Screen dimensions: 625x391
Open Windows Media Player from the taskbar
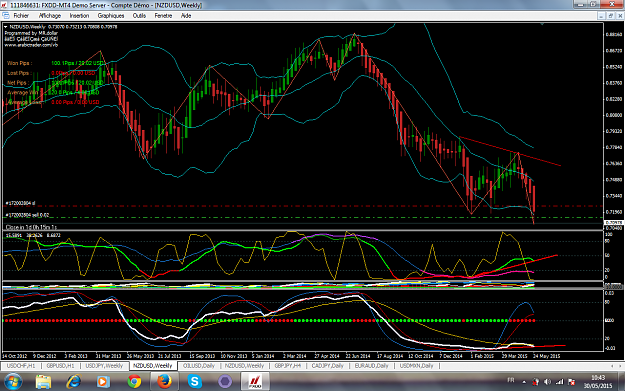click(x=104, y=381)
